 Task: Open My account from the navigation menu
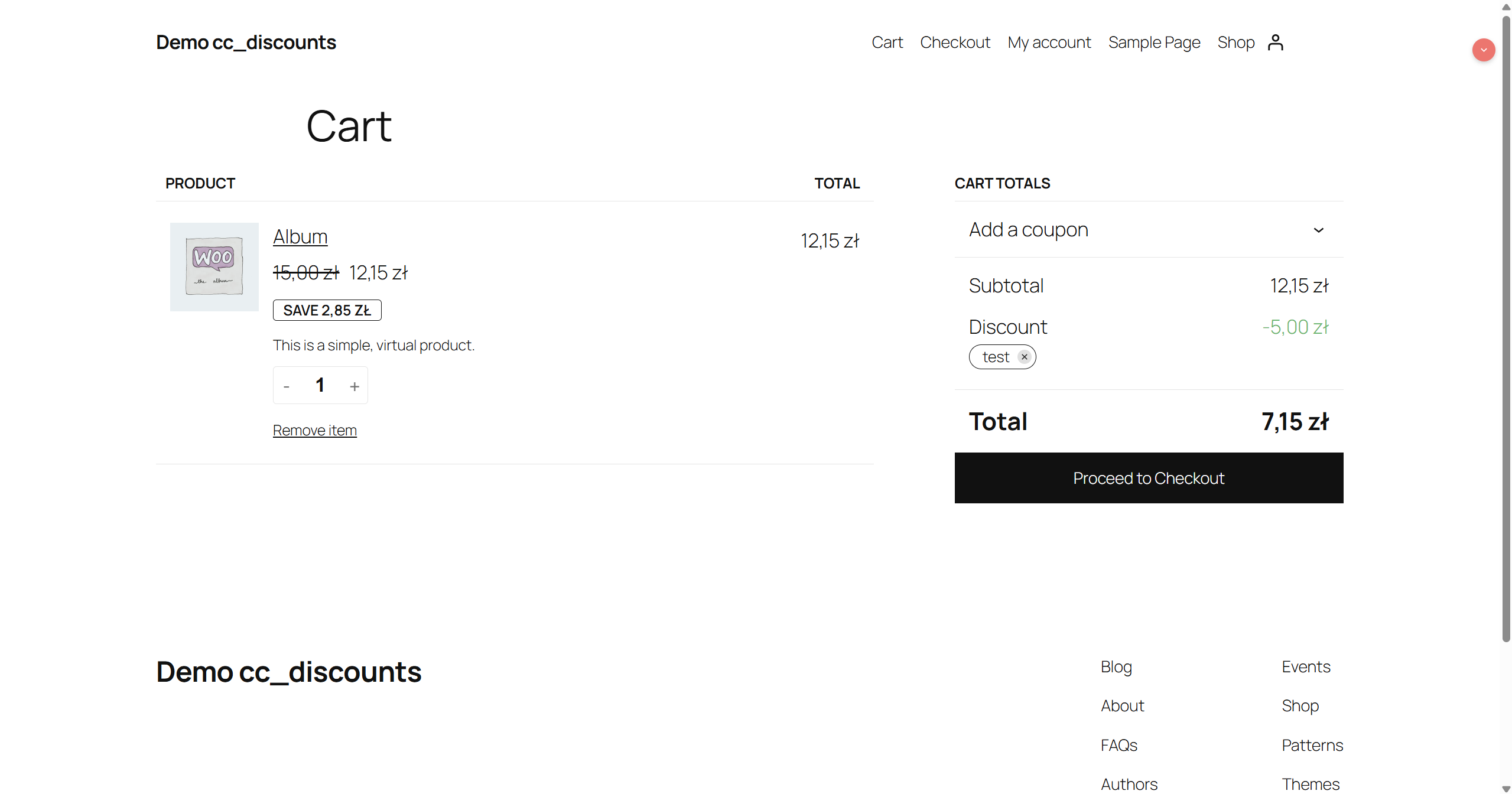pos(1049,43)
